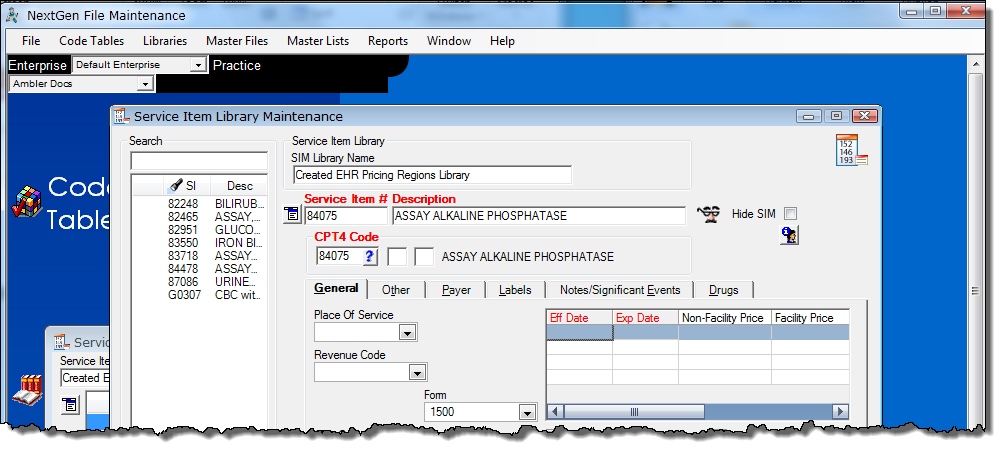Image resolution: width=1002 pixels, height=454 pixels.
Task: Click the price grid scroll left arrow
Action: 555,412
